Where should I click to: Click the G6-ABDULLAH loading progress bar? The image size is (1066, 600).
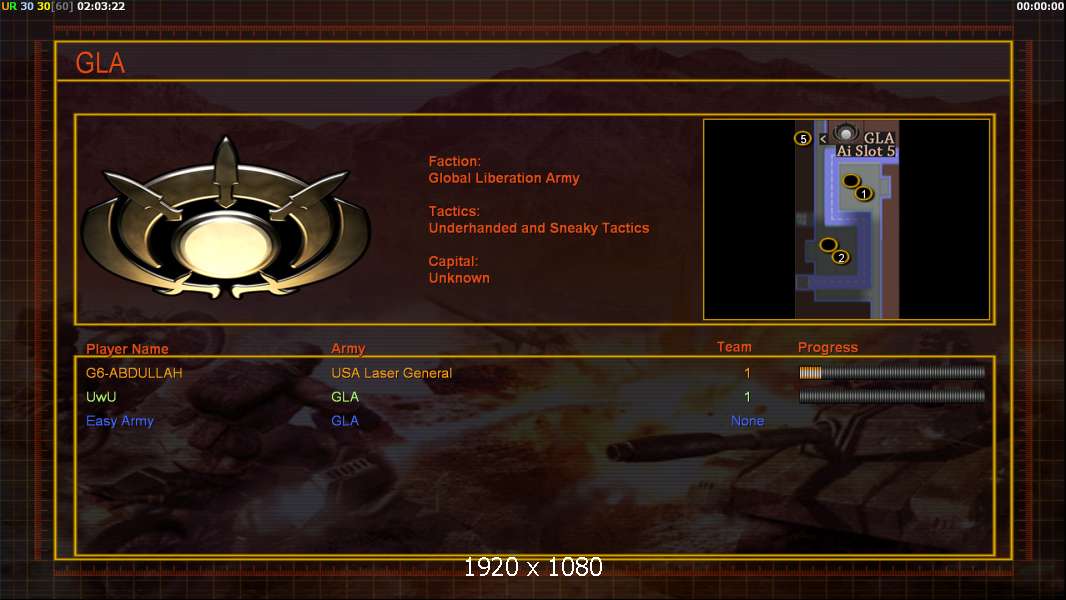click(892, 372)
